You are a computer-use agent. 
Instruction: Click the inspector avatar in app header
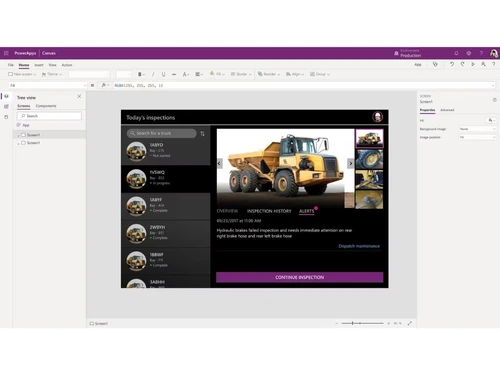click(377, 117)
